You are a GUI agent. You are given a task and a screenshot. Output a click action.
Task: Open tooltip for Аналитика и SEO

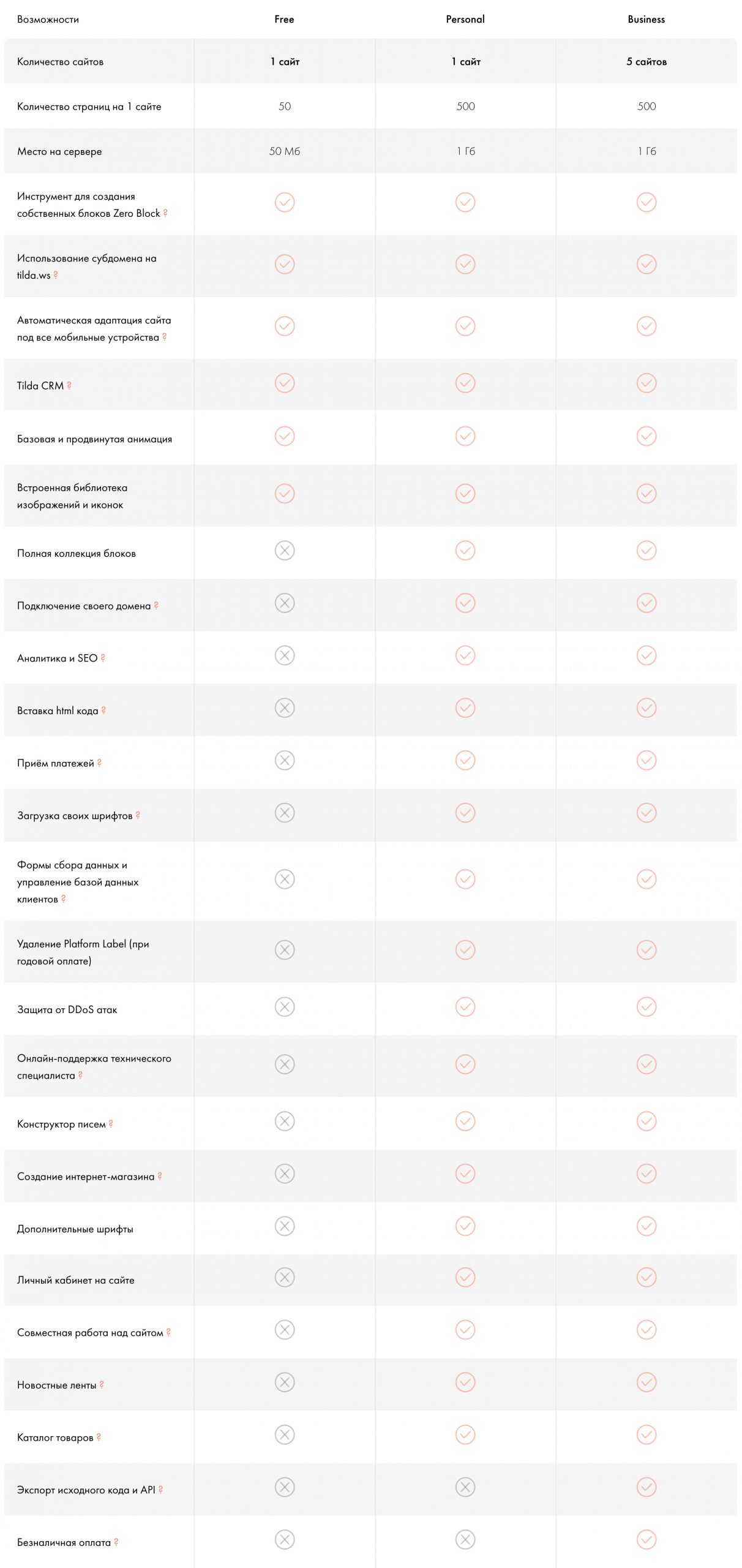pyautogui.click(x=103, y=658)
